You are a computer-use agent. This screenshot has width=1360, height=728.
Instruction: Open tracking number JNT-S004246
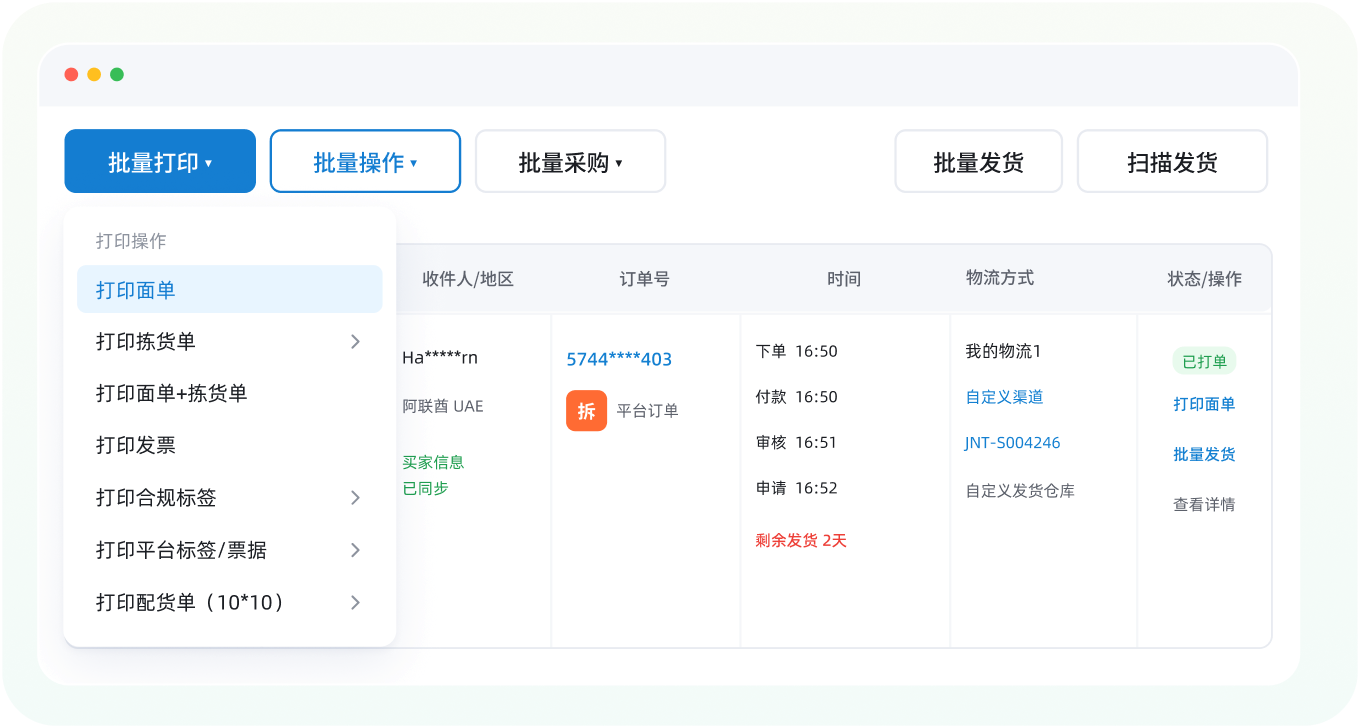click(x=1012, y=442)
